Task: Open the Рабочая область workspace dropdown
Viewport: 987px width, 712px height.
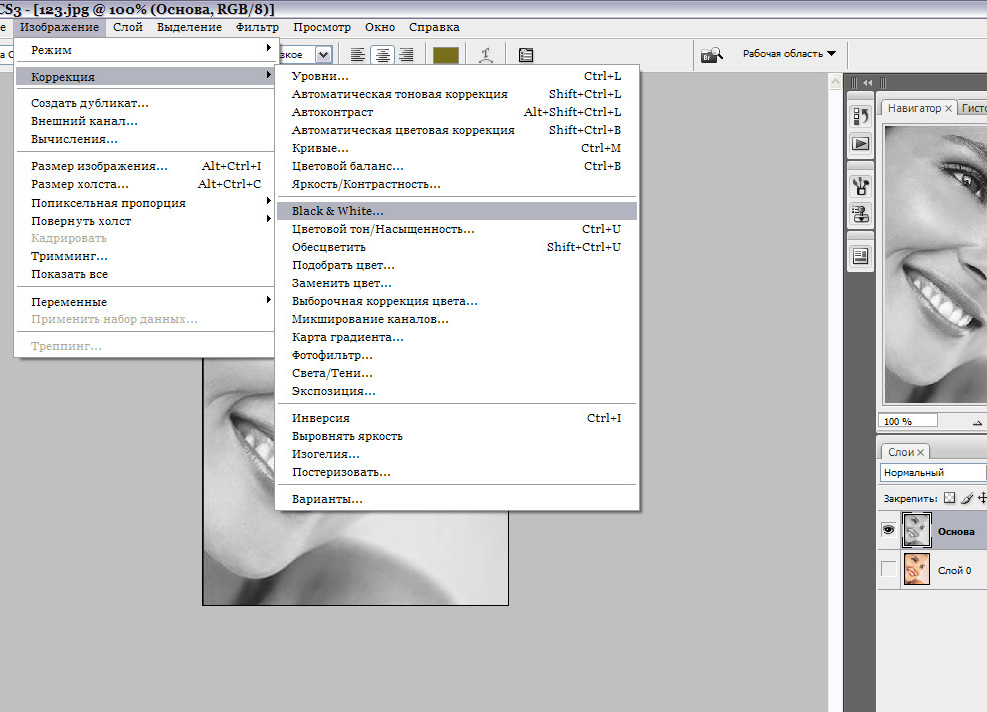Action: pyautogui.click(x=789, y=54)
